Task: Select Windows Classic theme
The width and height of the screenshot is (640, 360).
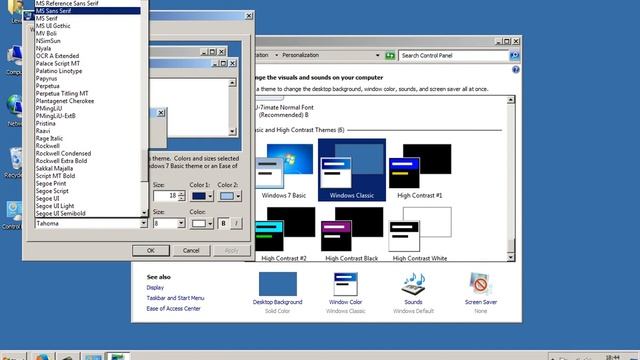Action: pos(352,170)
